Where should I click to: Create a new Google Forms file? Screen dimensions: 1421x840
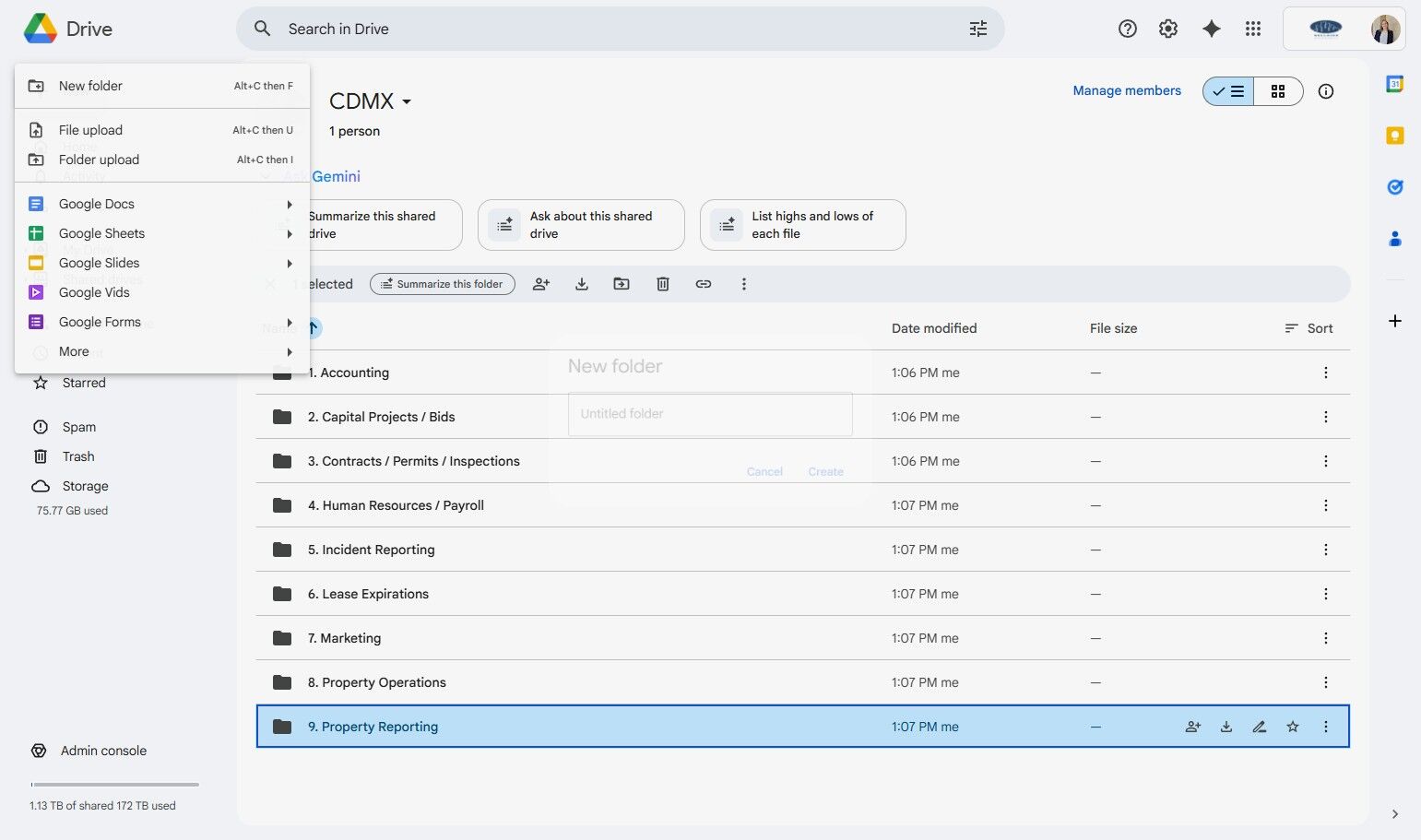(162, 322)
